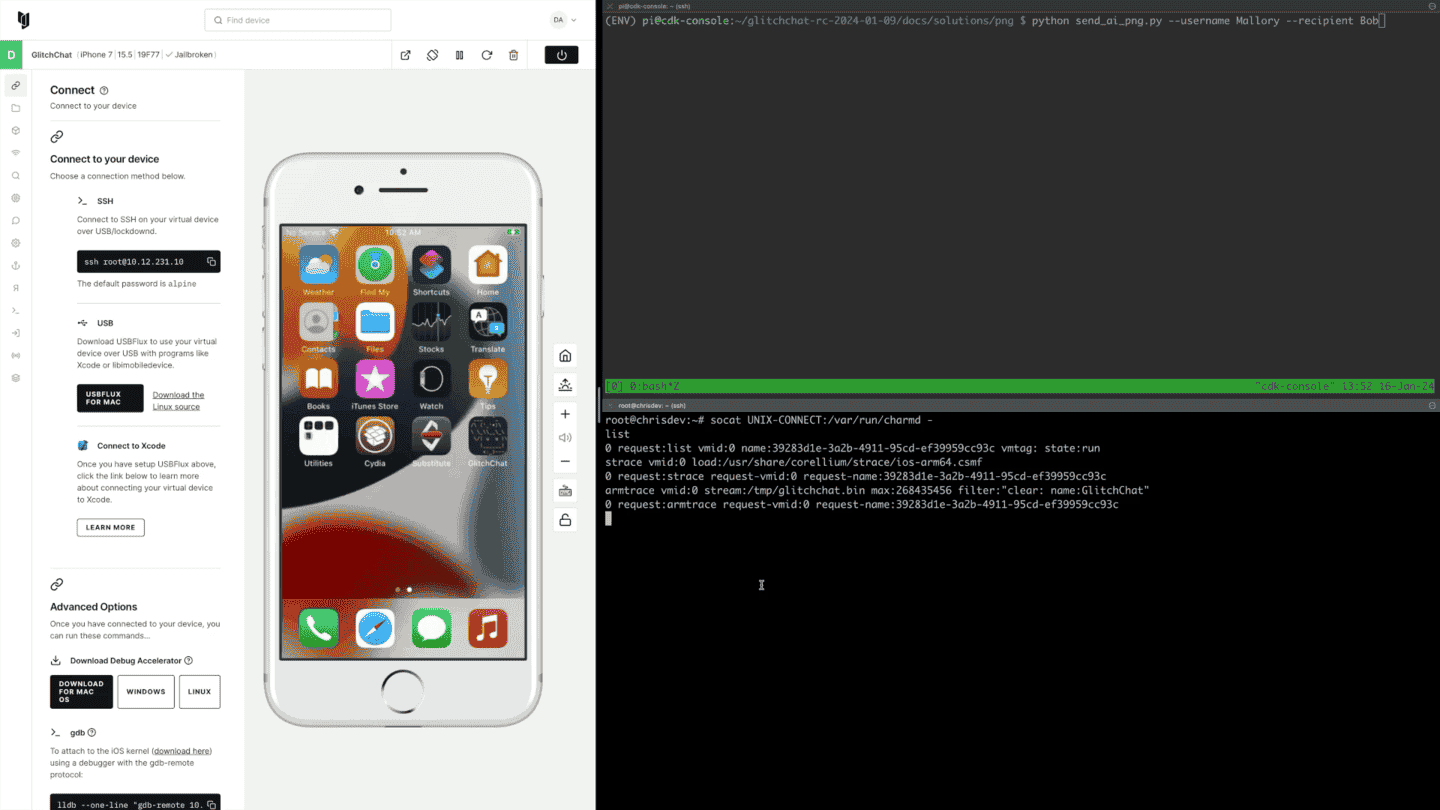Copy the SSH command using the copy icon
The width and height of the screenshot is (1440, 810).
211,261
